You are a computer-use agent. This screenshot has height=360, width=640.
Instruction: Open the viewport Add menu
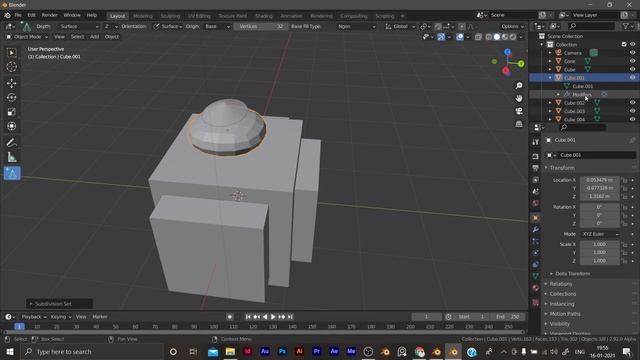coord(94,37)
